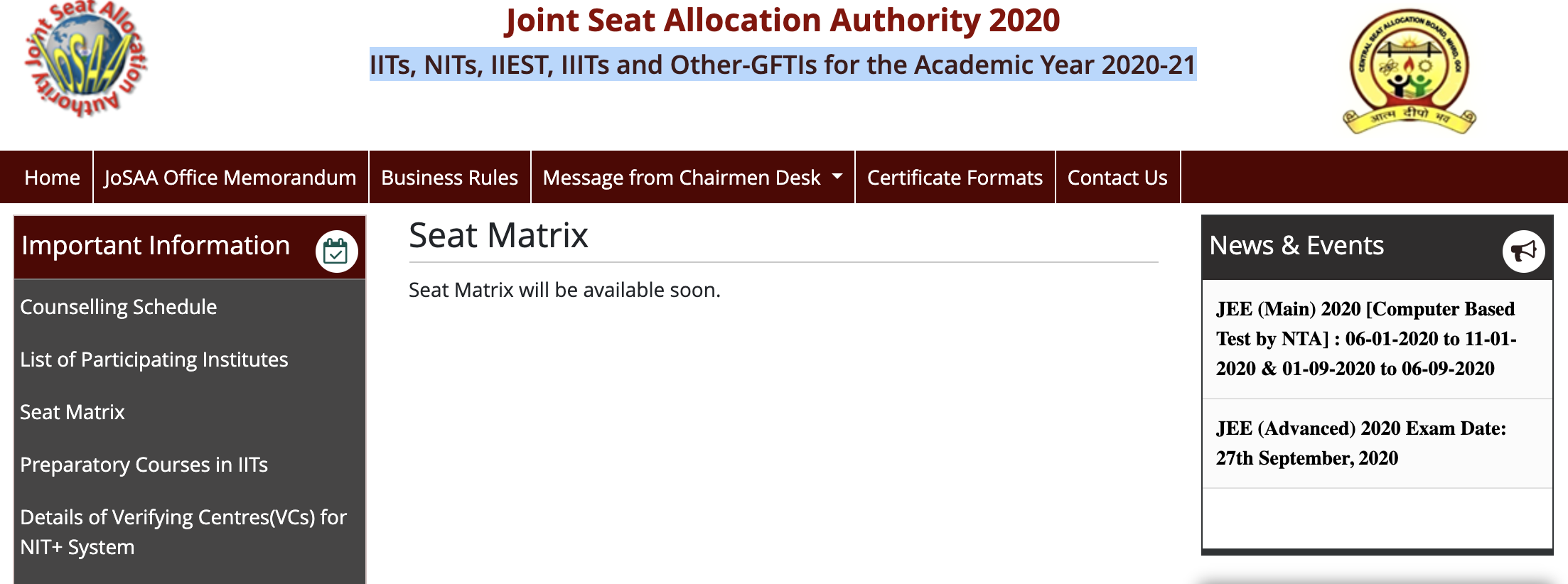Go to Business Rules

449,178
